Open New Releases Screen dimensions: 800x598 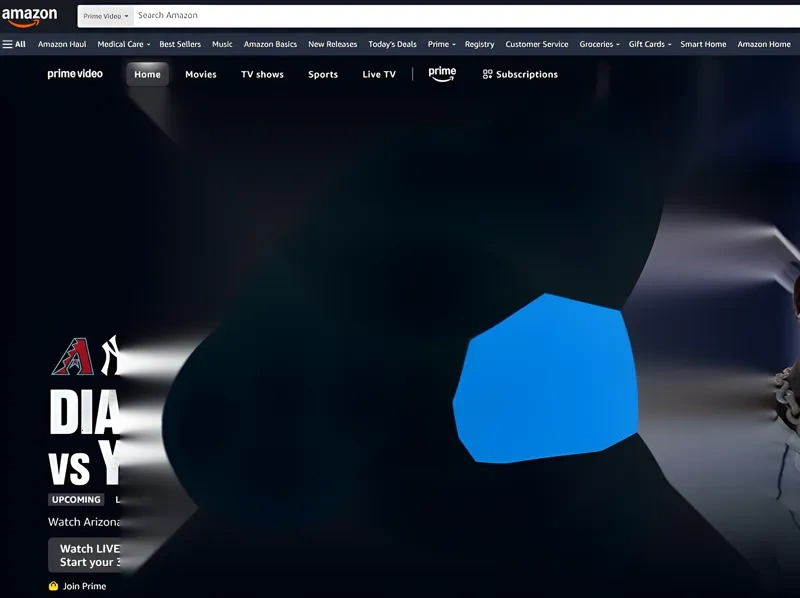click(333, 44)
